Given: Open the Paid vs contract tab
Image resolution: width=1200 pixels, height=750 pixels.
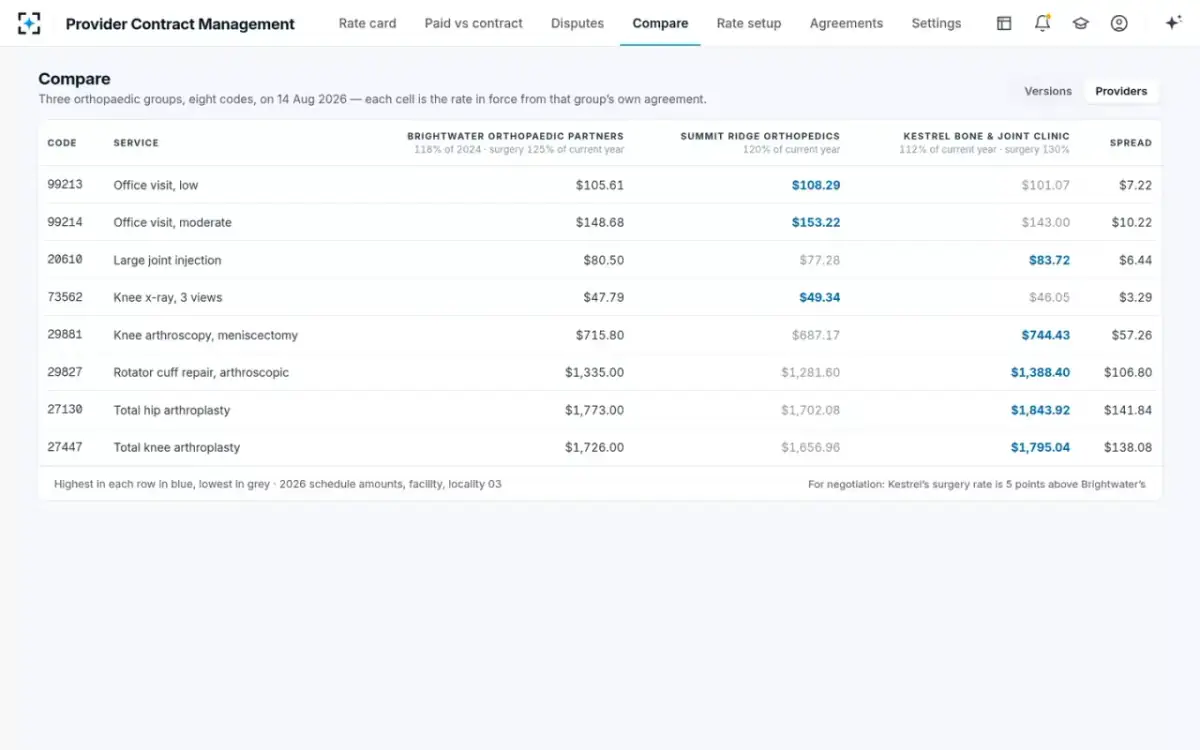Looking at the screenshot, I should point(473,23).
